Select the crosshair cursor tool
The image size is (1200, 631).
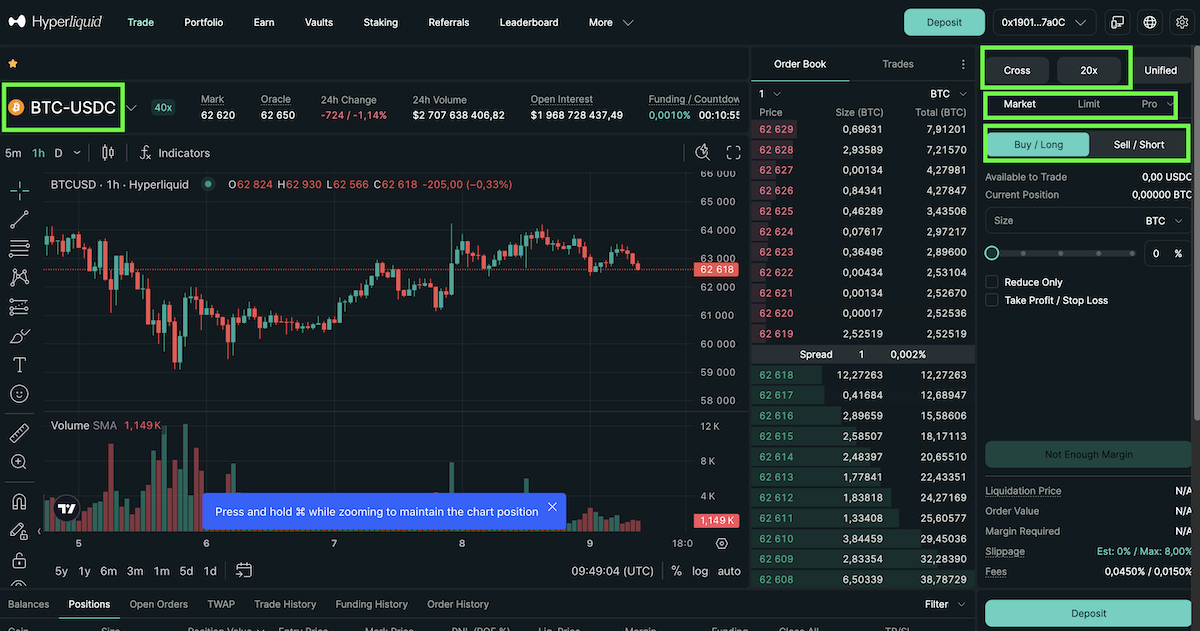click(19, 190)
